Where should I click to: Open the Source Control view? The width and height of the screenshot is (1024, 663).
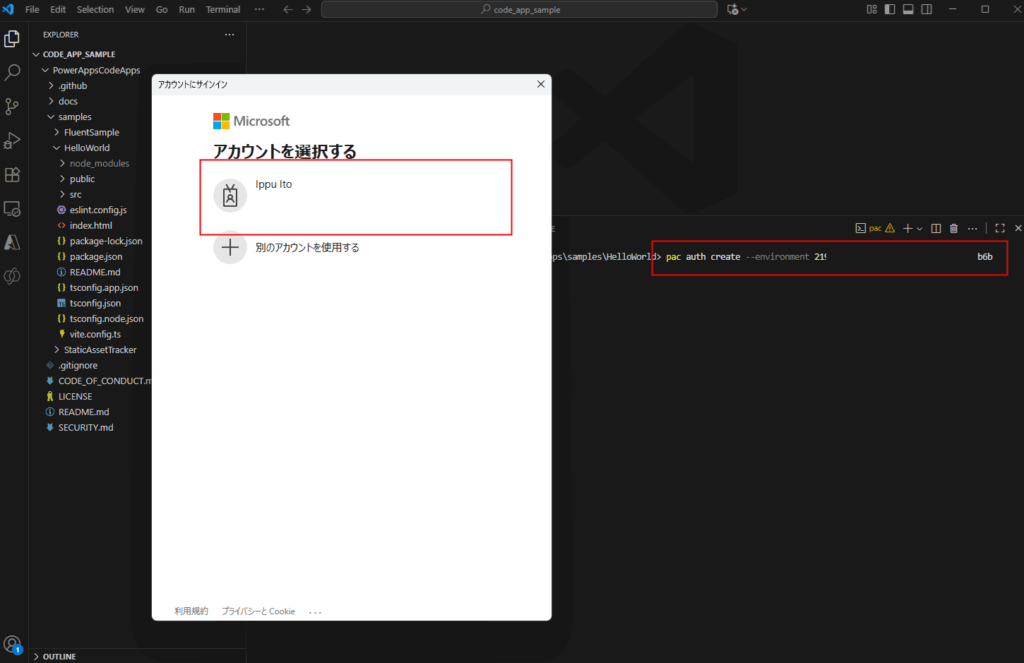point(12,106)
